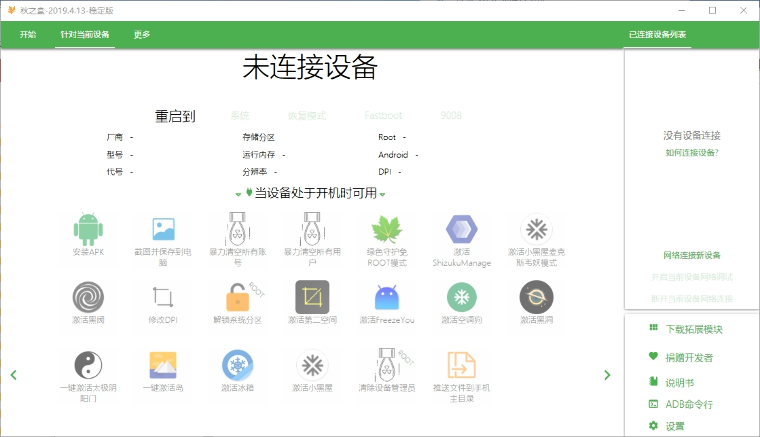760x437 pixels.
Task: Reboot to 系统 option
Action: (x=240, y=115)
